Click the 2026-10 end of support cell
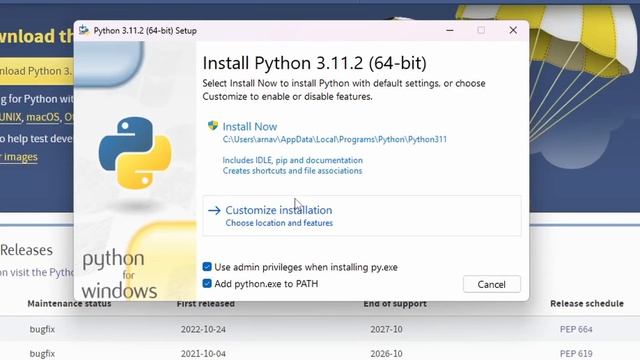Viewport: 640px width, 360px height. pos(386,353)
